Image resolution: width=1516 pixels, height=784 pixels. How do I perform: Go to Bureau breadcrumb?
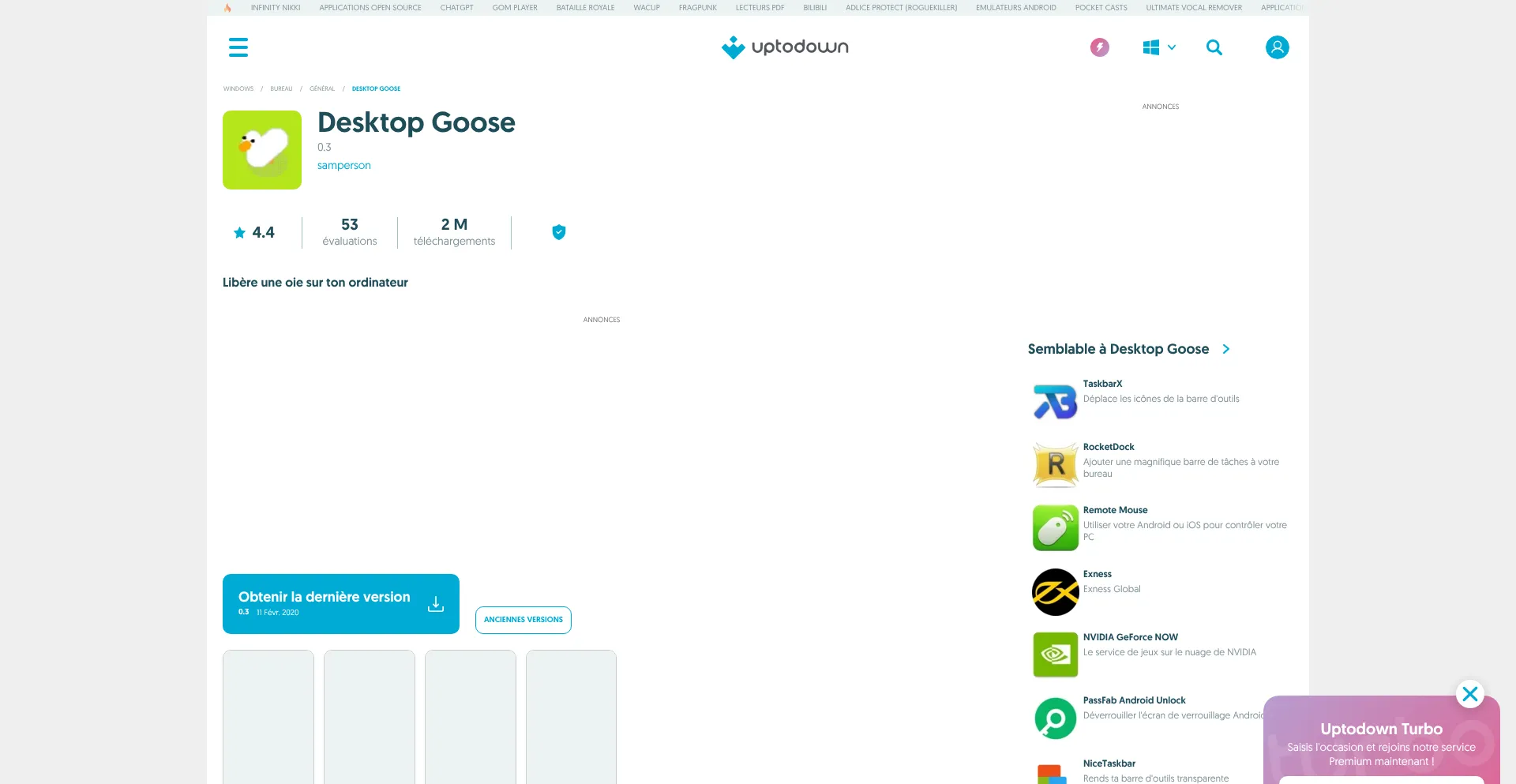pos(281,88)
